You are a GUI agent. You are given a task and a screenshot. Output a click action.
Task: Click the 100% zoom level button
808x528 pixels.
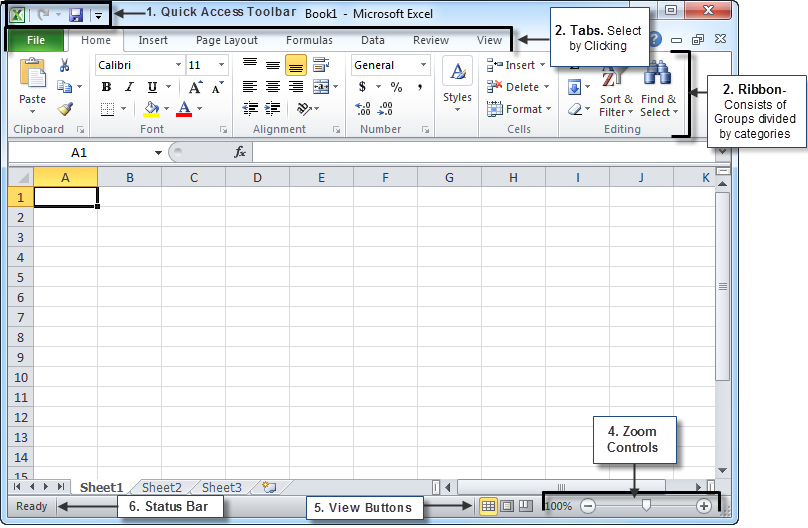[x=559, y=506]
